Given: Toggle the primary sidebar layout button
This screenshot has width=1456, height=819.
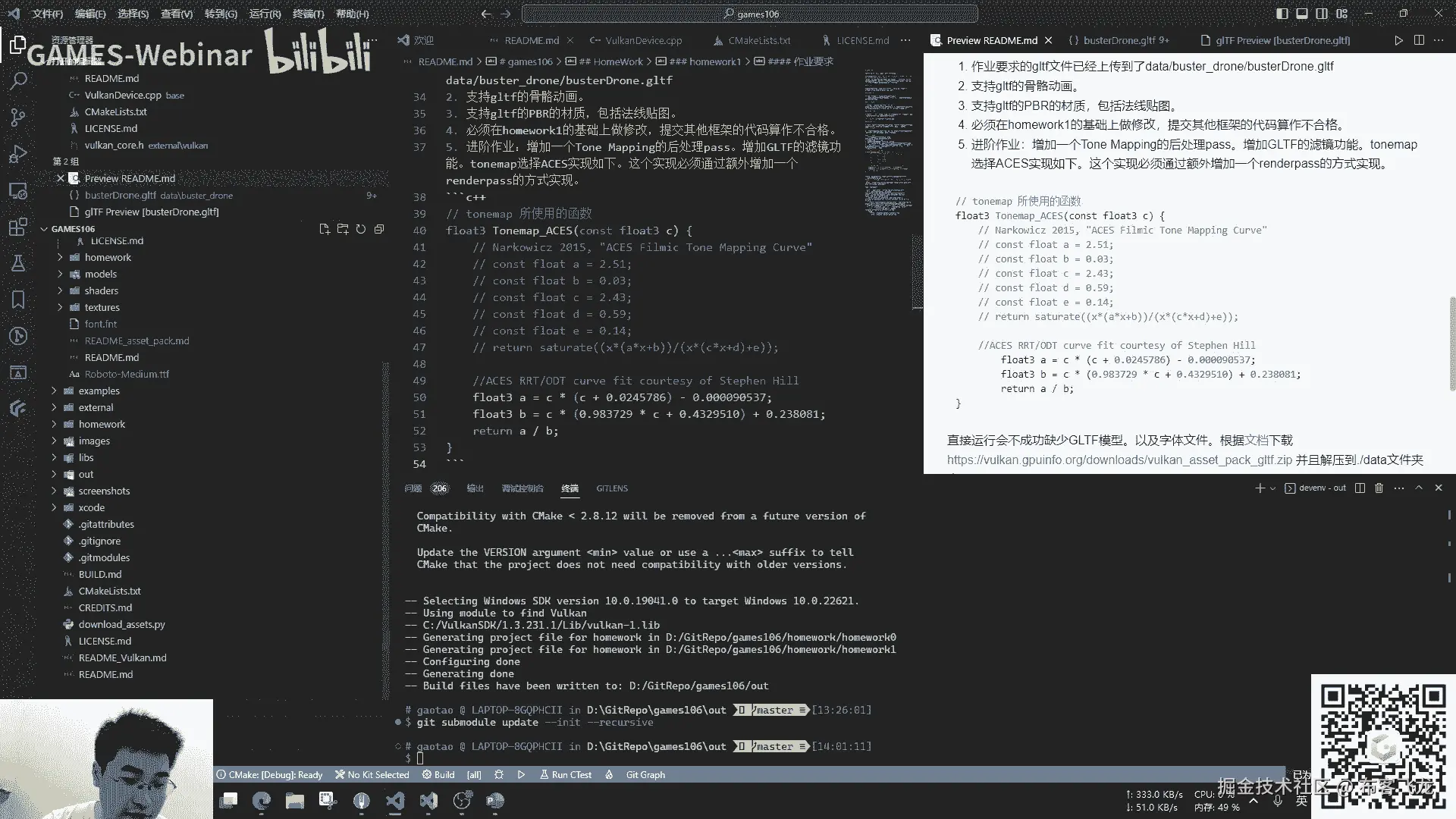Looking at the screenshot, I should (1282, 14).
